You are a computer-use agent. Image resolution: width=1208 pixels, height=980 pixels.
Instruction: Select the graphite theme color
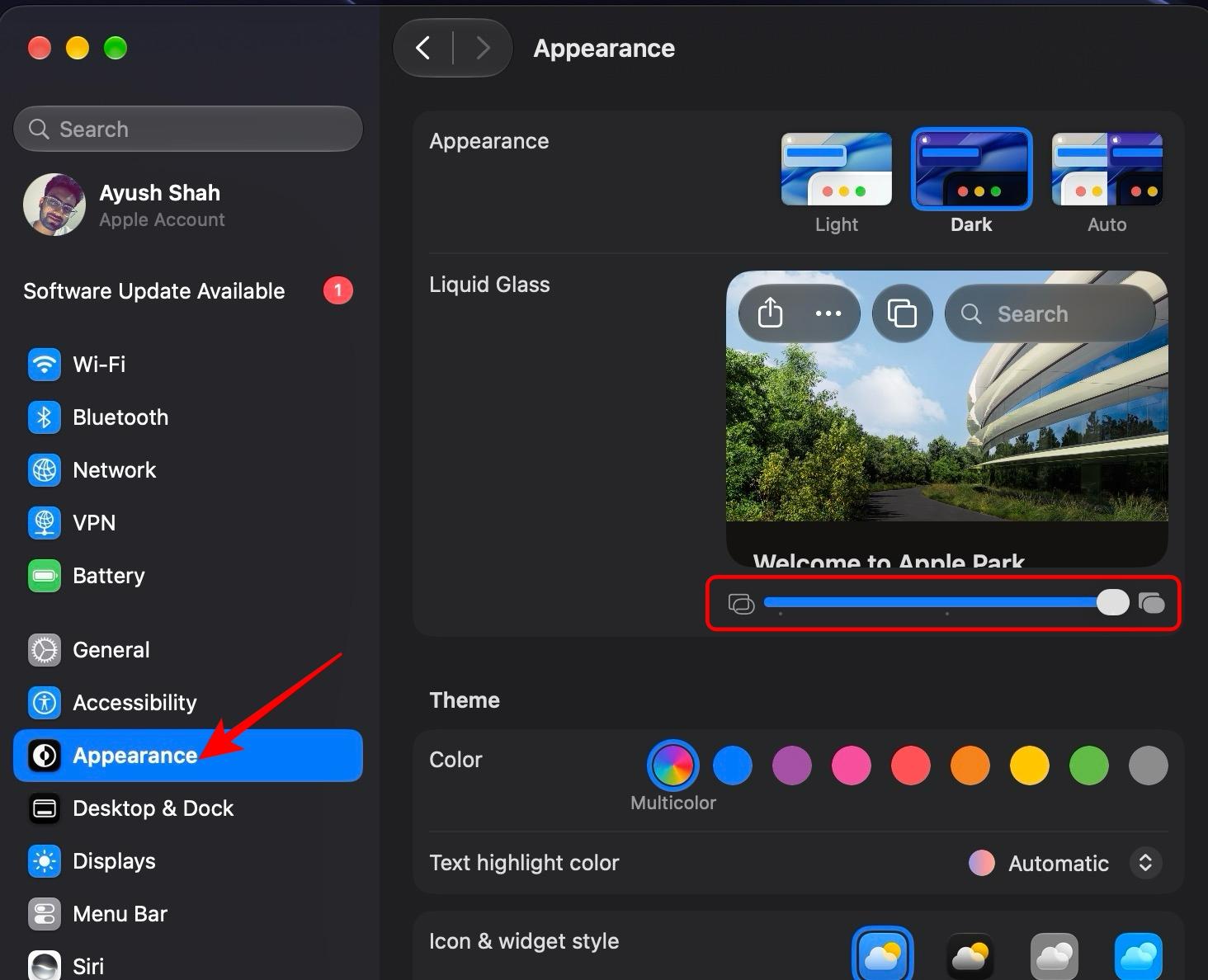point(1149,766)
